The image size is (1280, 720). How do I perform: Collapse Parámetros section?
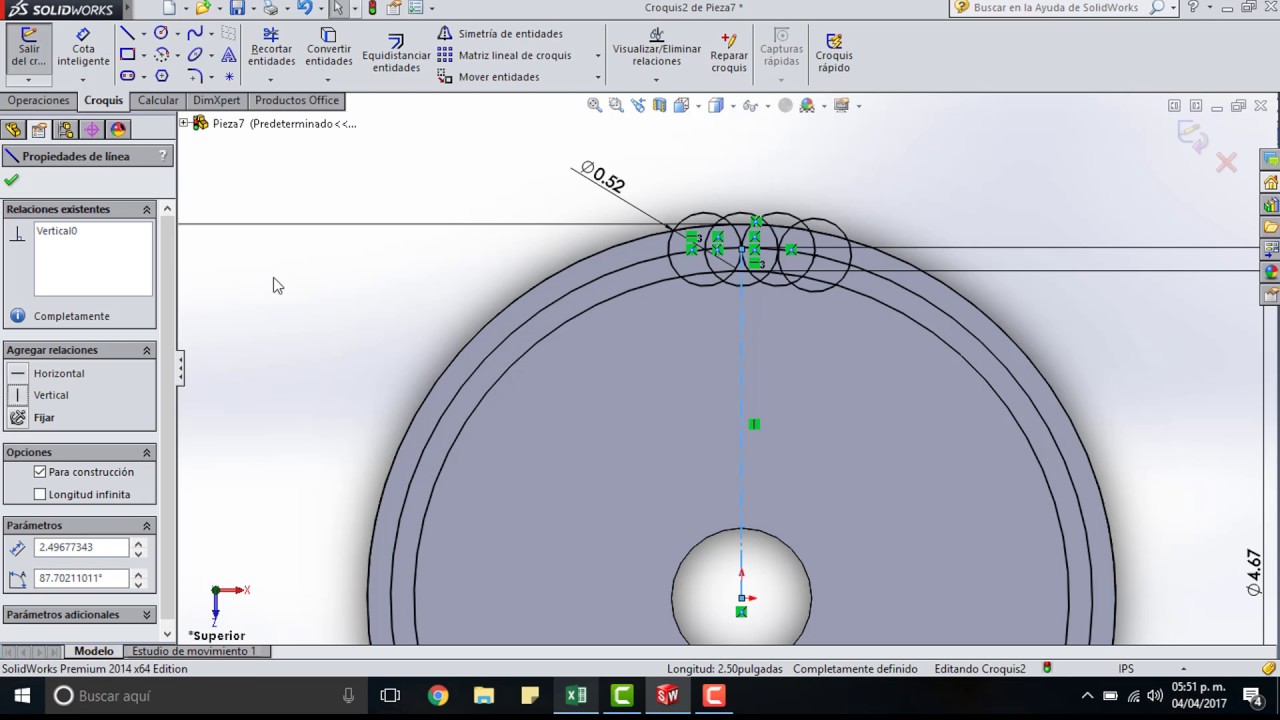click(147, 525)
